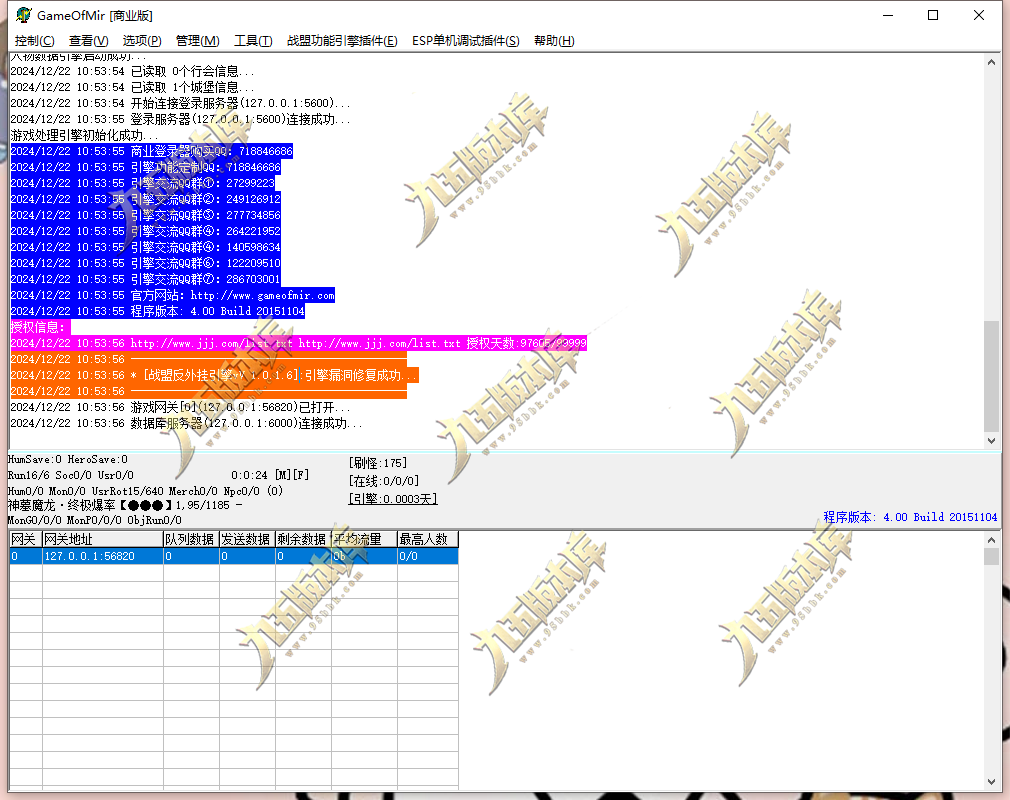Click the orange 引擎漏洞修复成功 log line
This screenshot has width=1010, height=800.
[214, 375]
